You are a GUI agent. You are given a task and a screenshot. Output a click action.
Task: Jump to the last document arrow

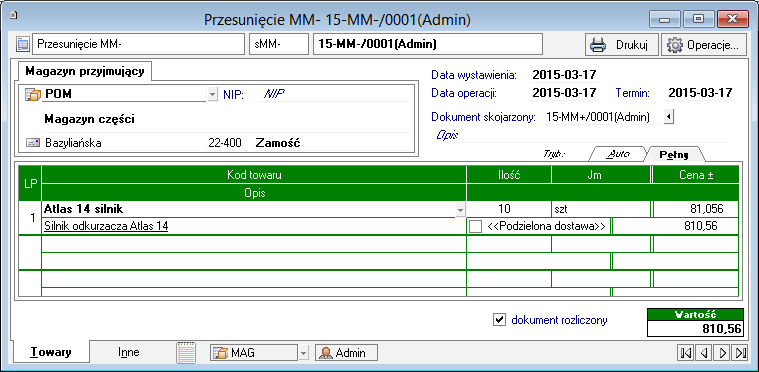point(741,353)
